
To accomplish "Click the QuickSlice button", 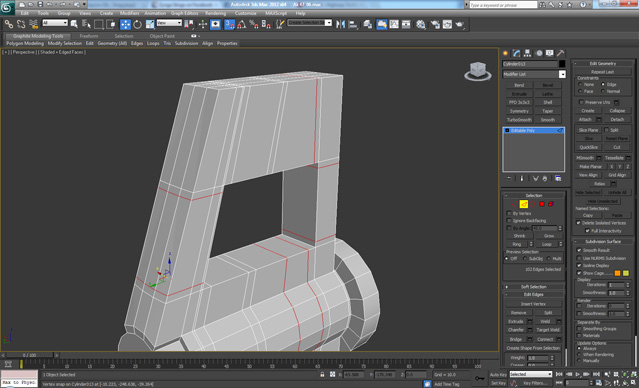I will (x=588, y=147).
